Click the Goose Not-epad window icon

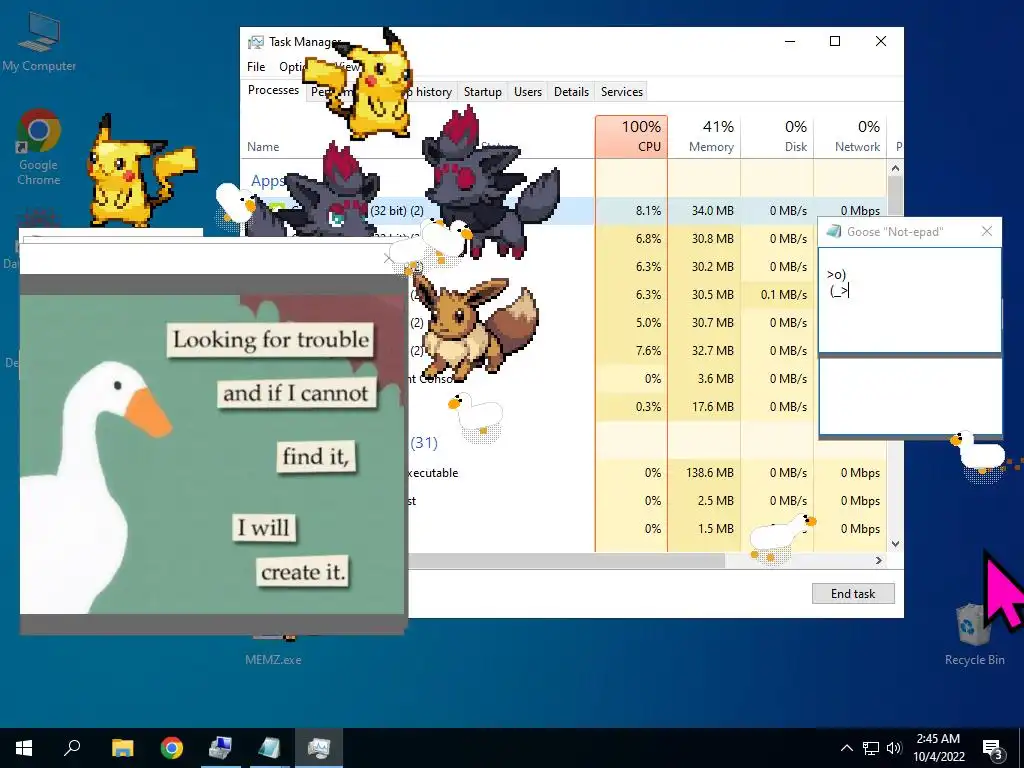click(833, 231)
